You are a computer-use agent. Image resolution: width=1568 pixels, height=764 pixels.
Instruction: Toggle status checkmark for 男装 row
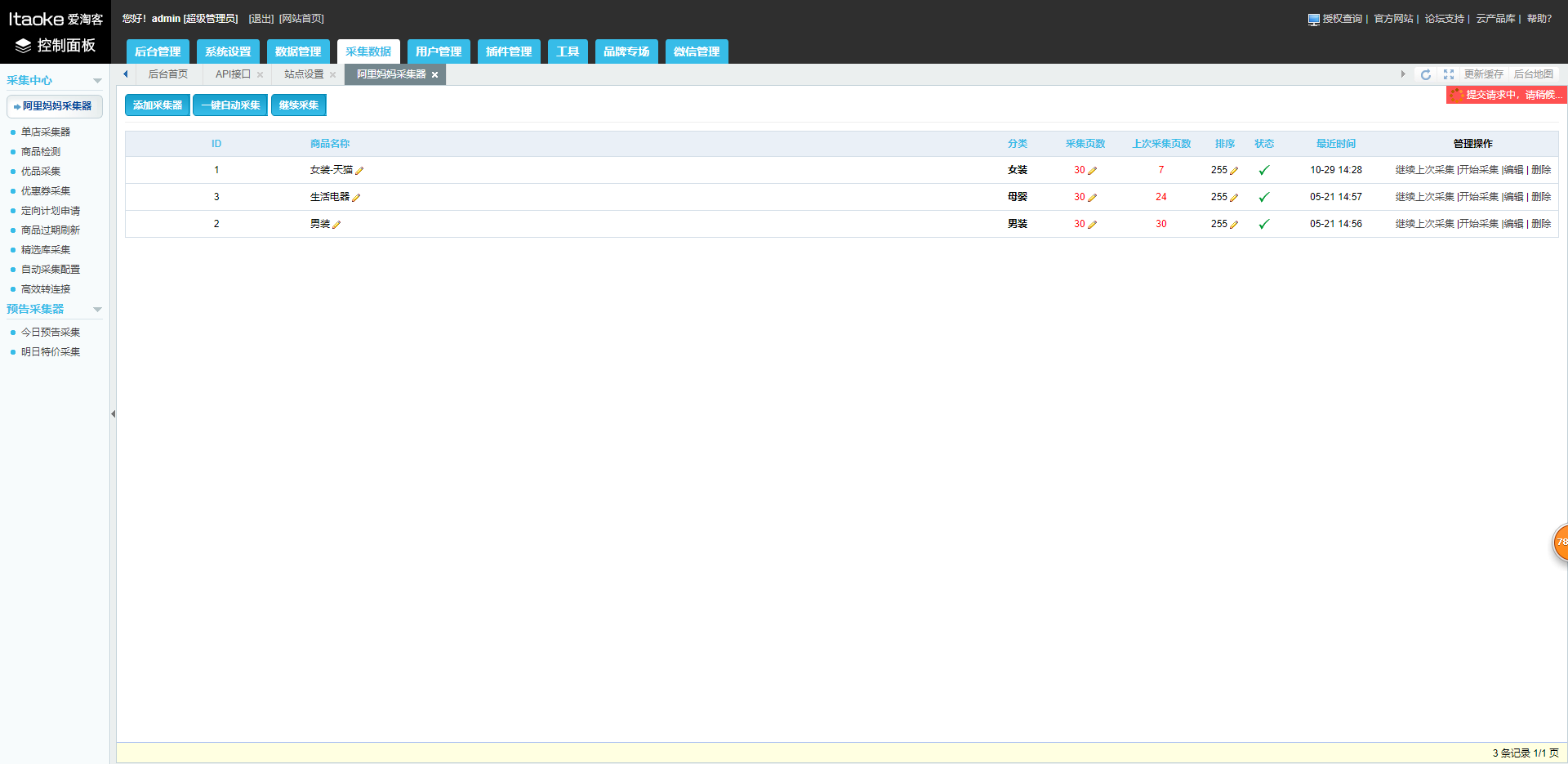1263,225
